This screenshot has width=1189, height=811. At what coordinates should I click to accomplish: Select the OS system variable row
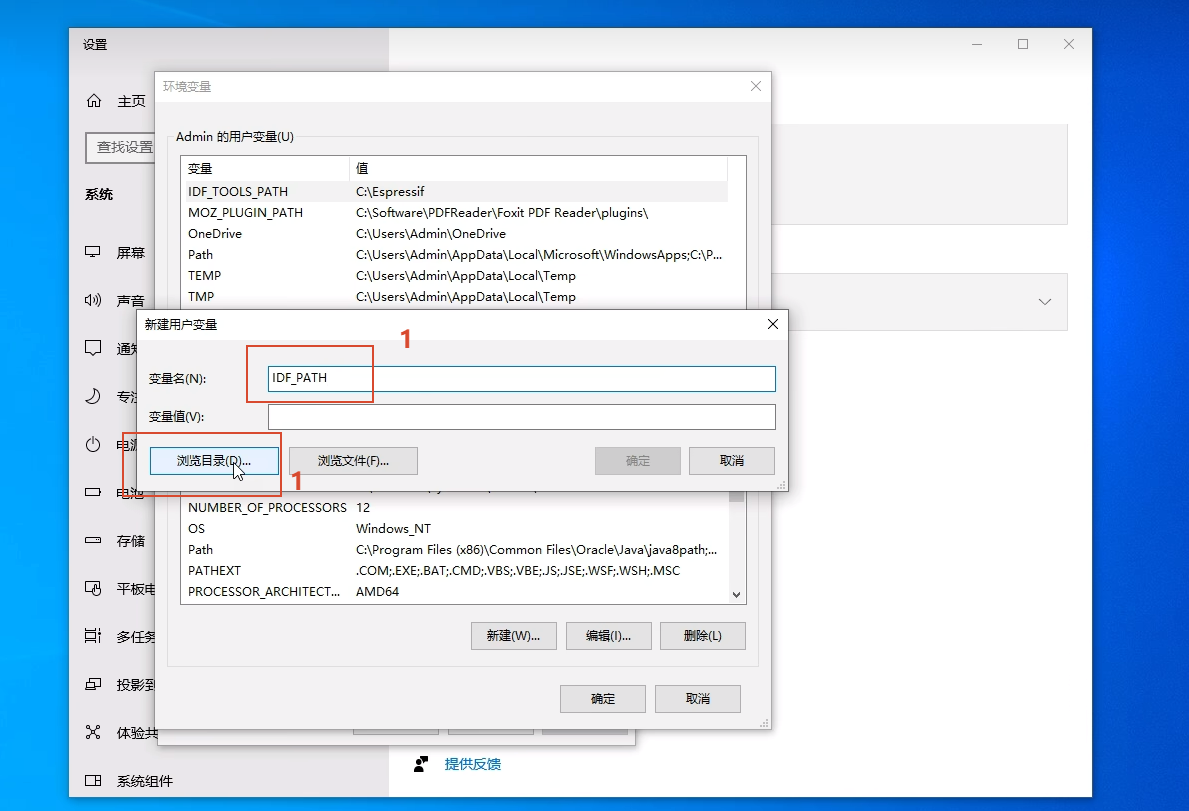pos(455,528)
